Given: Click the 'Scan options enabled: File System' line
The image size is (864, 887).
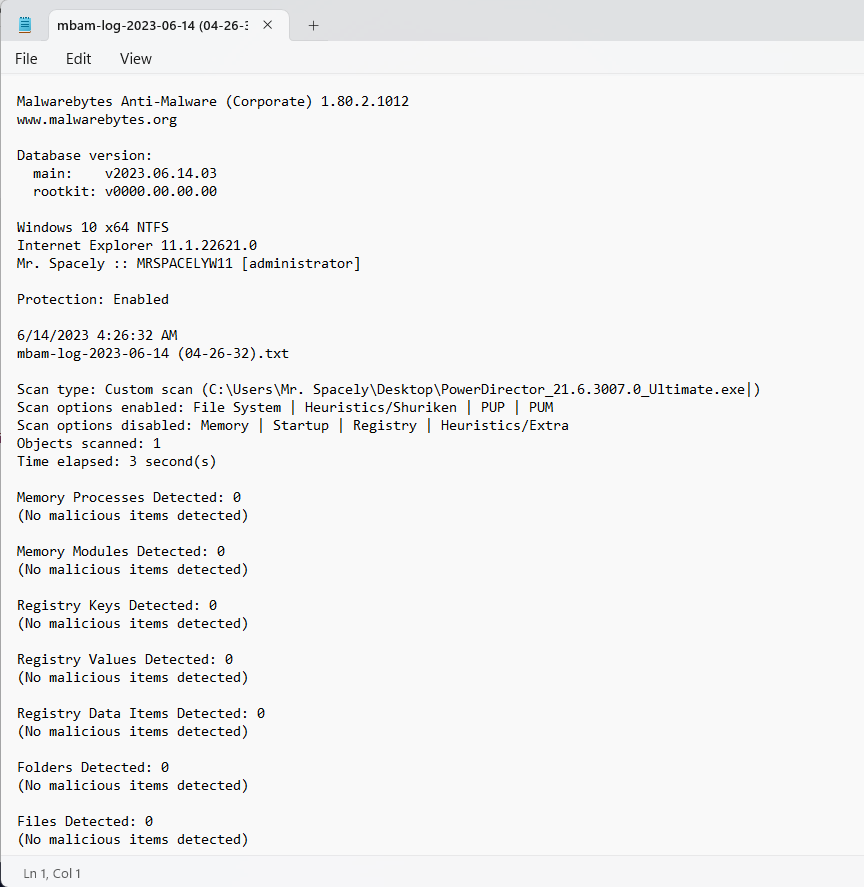Looking at the screenshot, I should (285, 407).
